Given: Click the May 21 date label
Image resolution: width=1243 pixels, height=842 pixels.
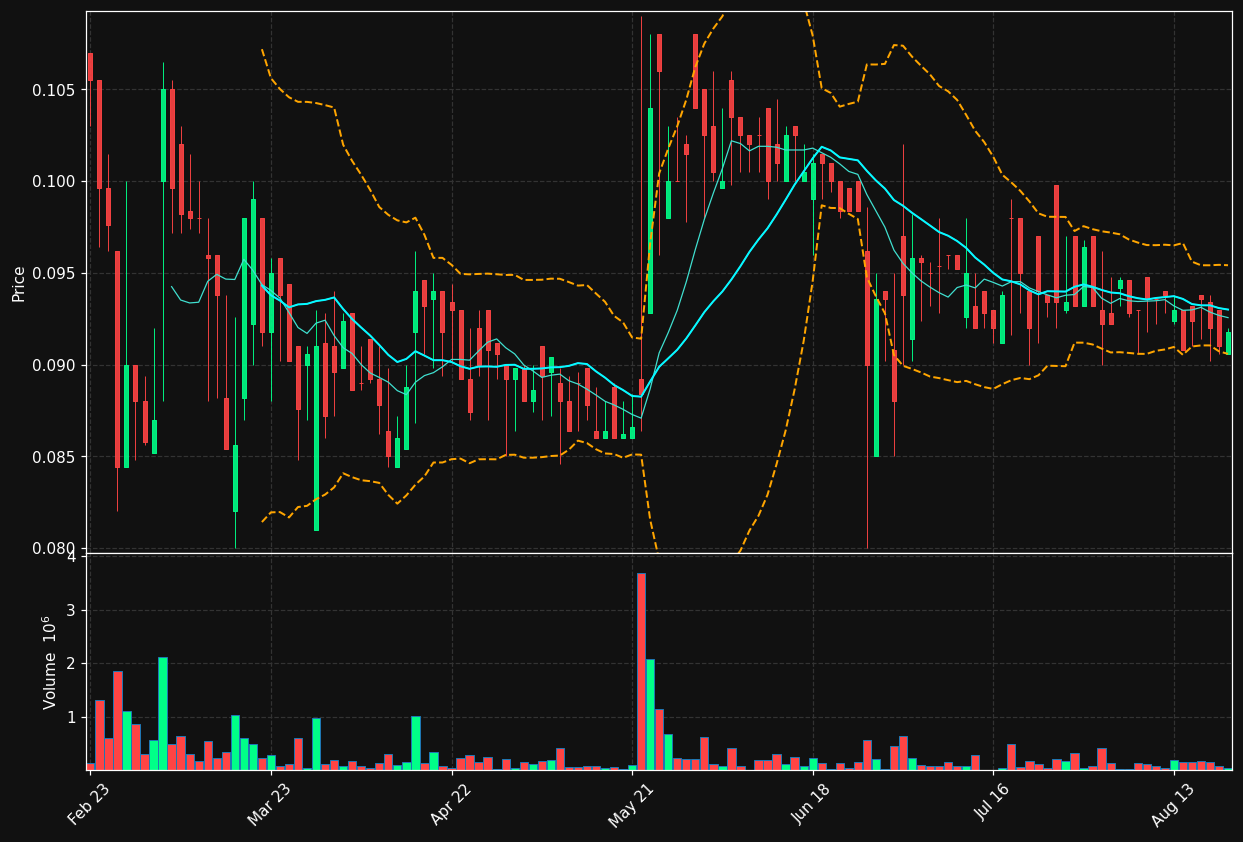Looking at the screenshot, I should coord(631,804).
